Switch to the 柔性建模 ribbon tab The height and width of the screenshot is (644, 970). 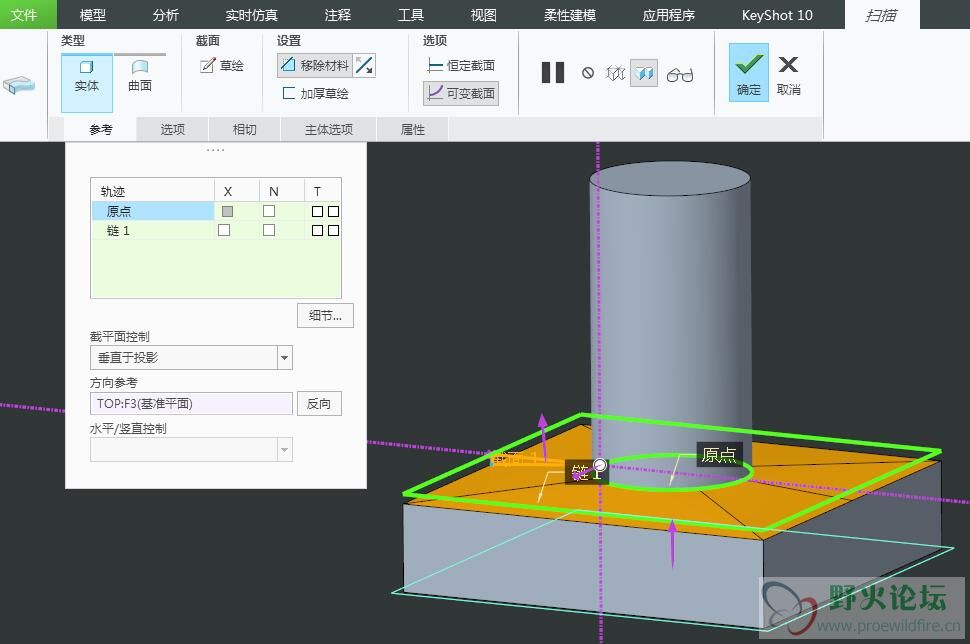pyautogui.click(x=570, y=15)
